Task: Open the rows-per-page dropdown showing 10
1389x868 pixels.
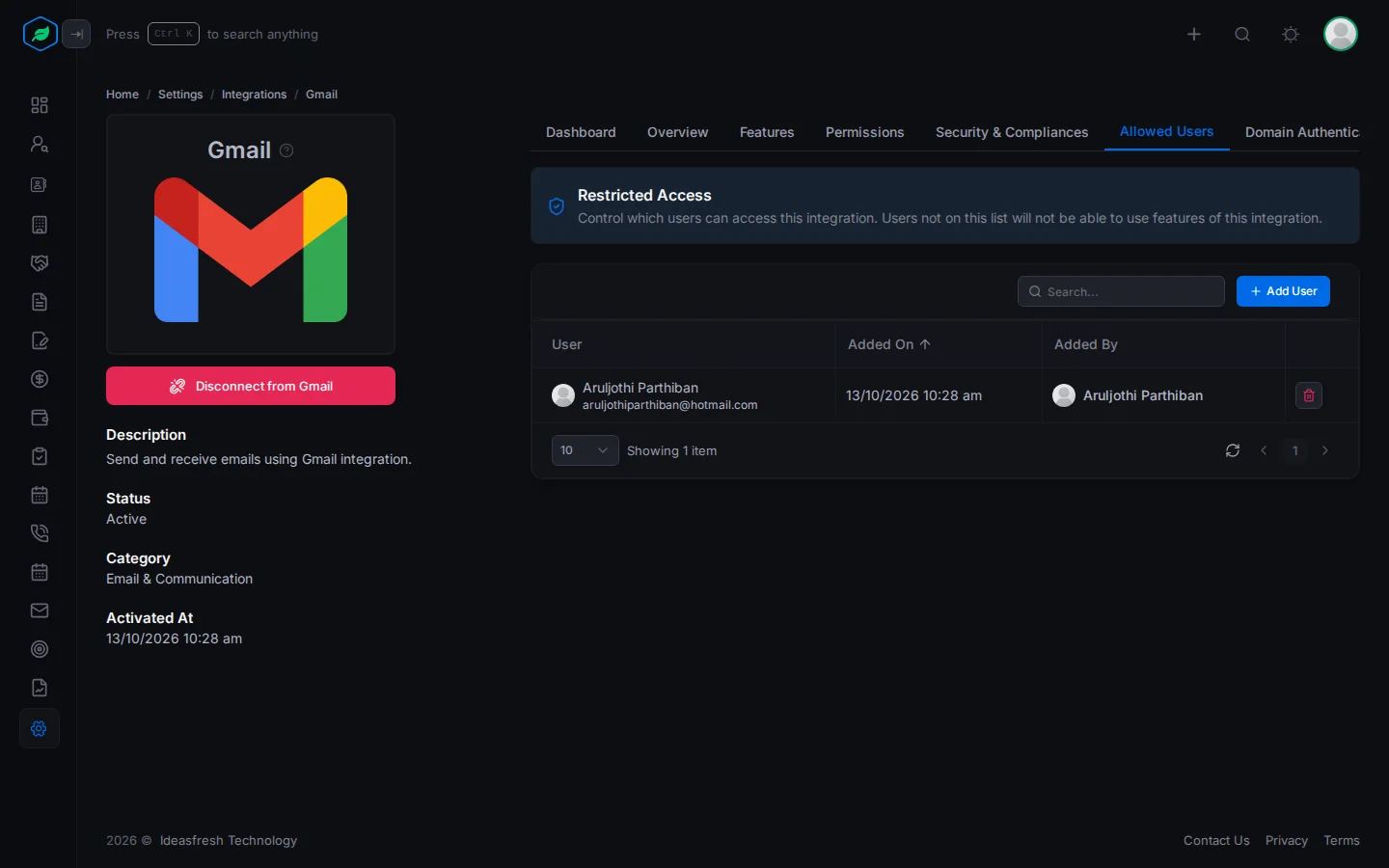Action: click(x=586, y=450)
